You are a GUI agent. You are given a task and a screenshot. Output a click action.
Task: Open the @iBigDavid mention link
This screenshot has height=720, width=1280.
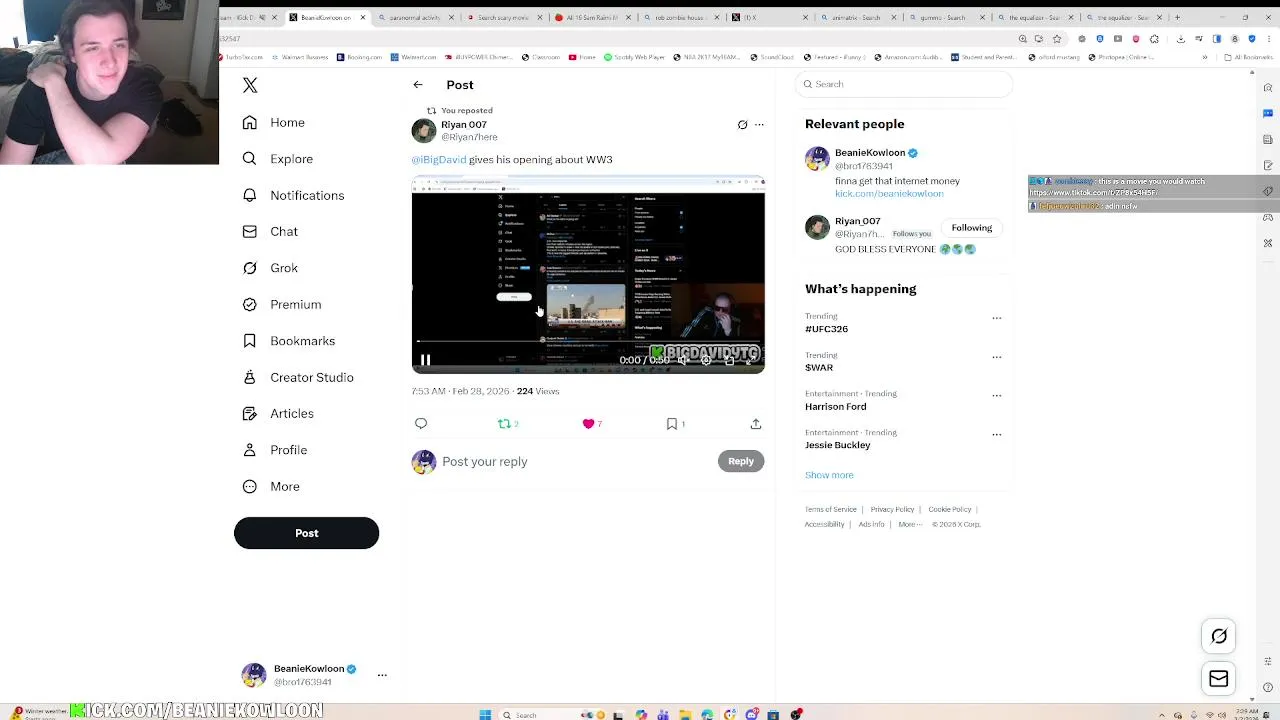tap(439, 160)
